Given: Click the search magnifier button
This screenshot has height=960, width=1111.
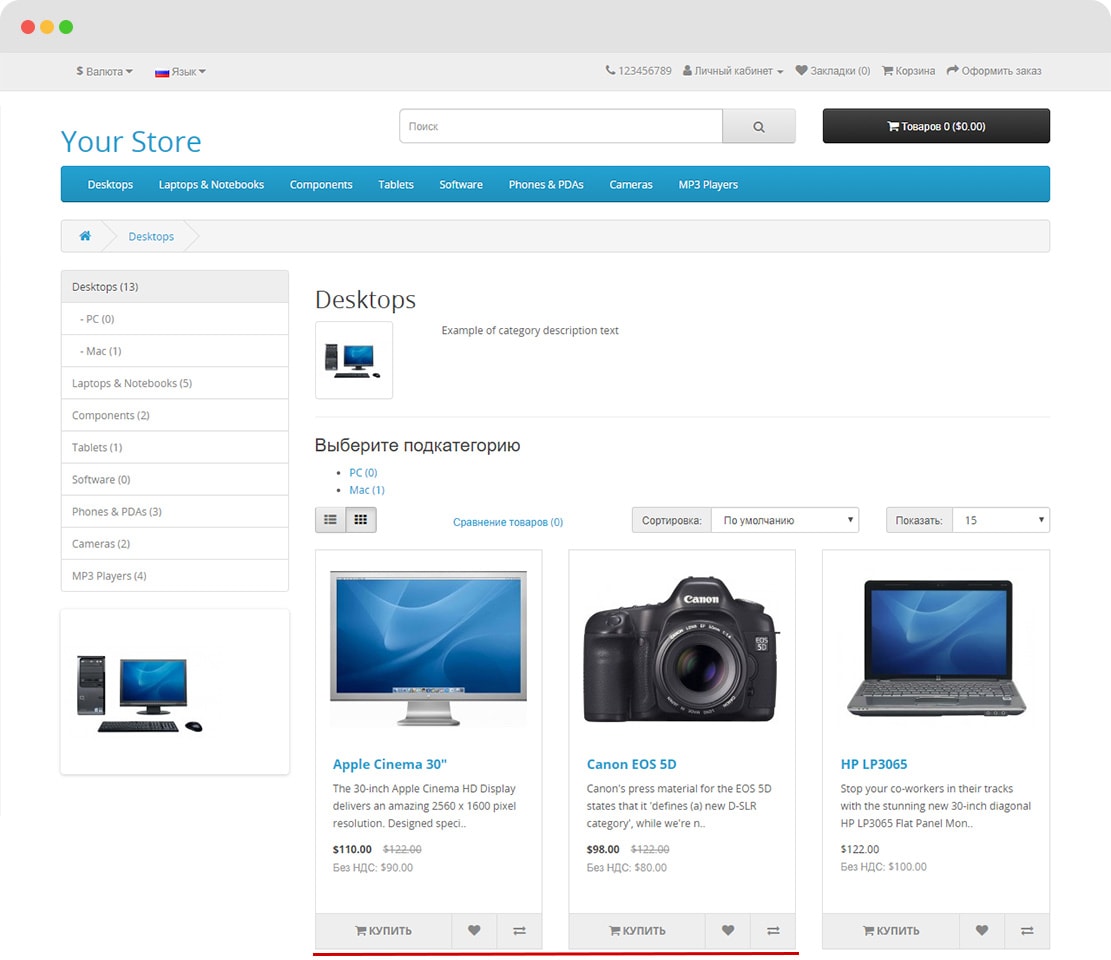Looking at the screenshot, I should click(758, 126).
